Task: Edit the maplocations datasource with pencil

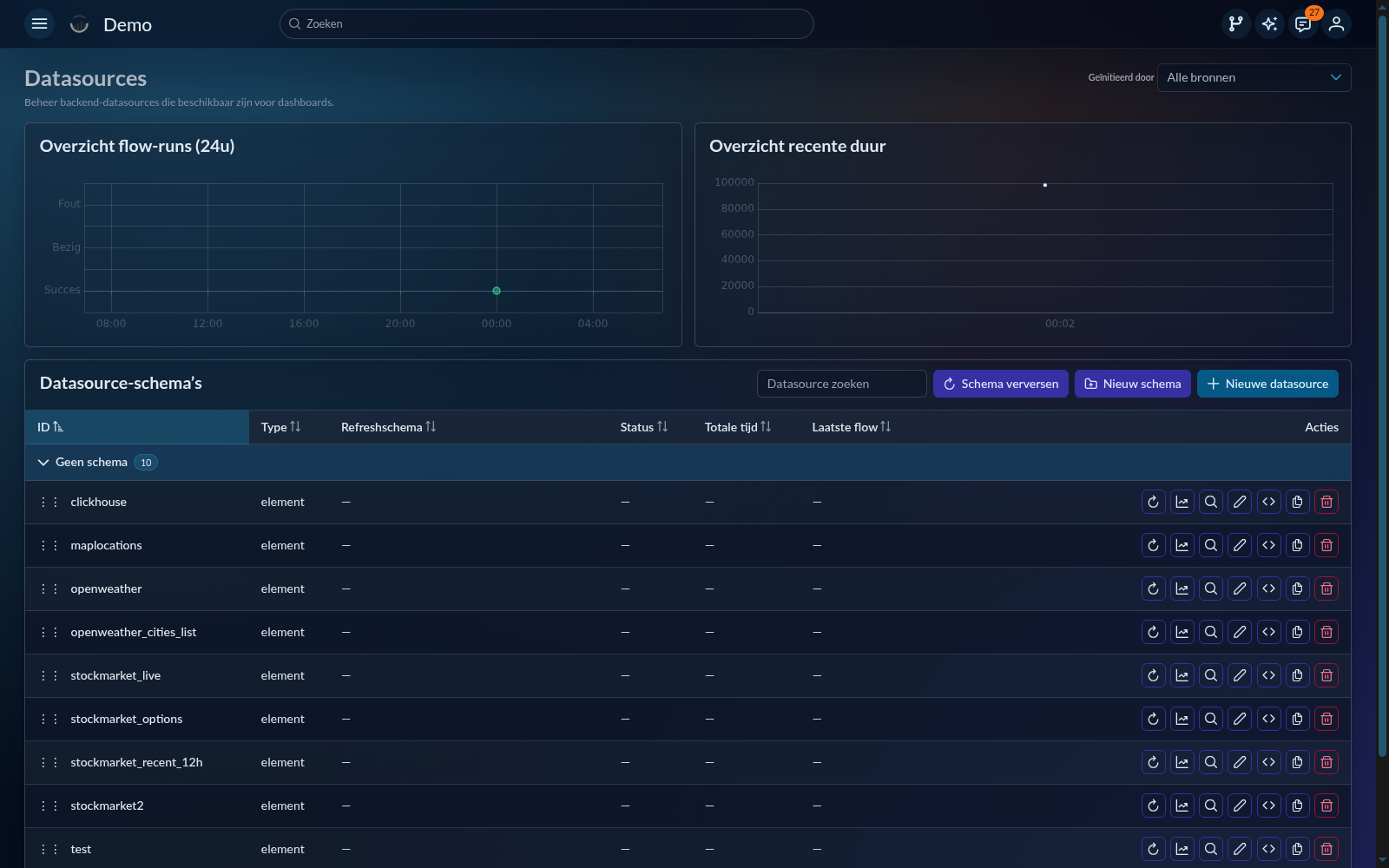Action: click(1240, 545)
